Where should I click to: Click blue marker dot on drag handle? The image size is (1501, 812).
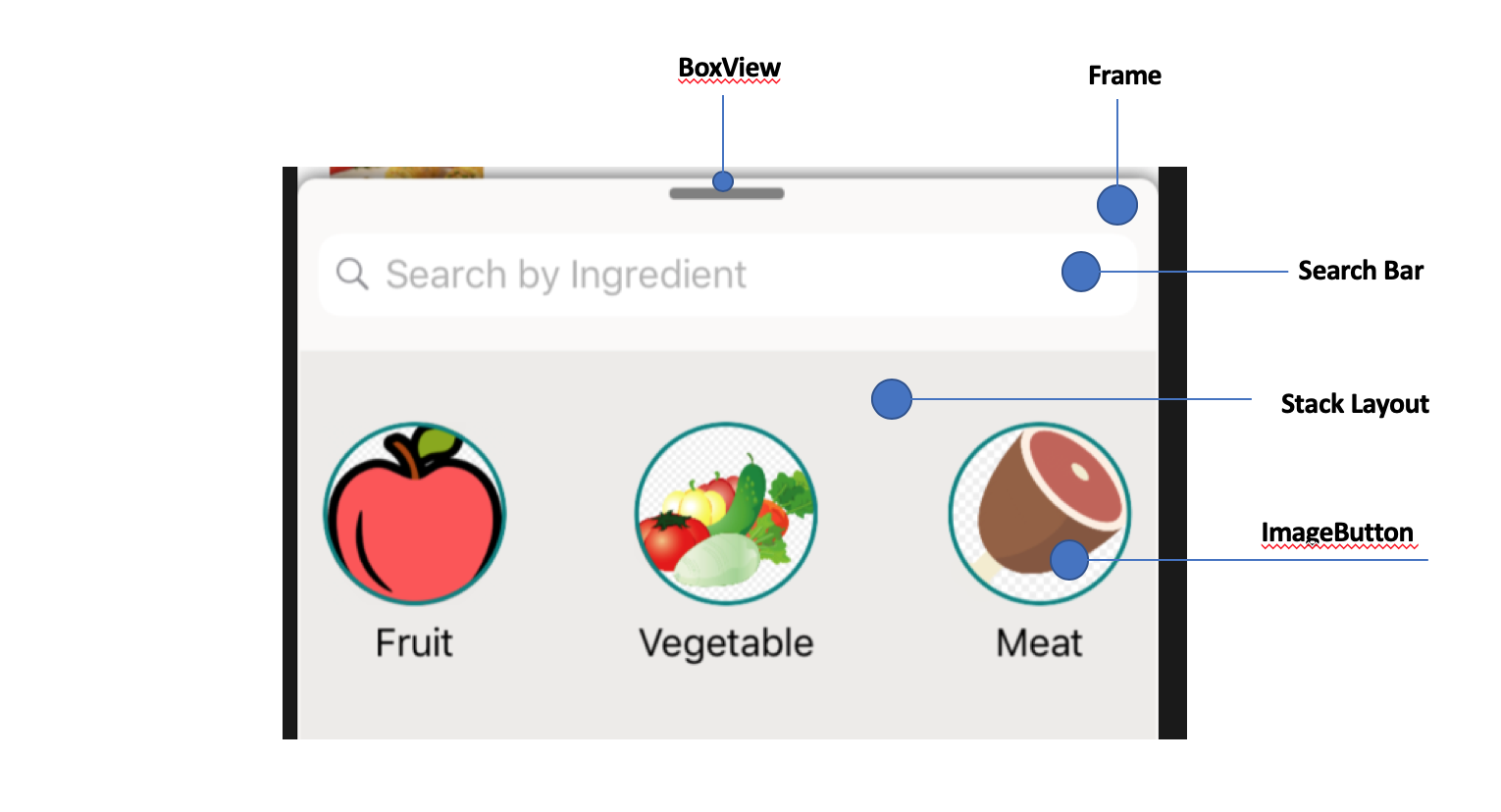click(x=723, y=181)
